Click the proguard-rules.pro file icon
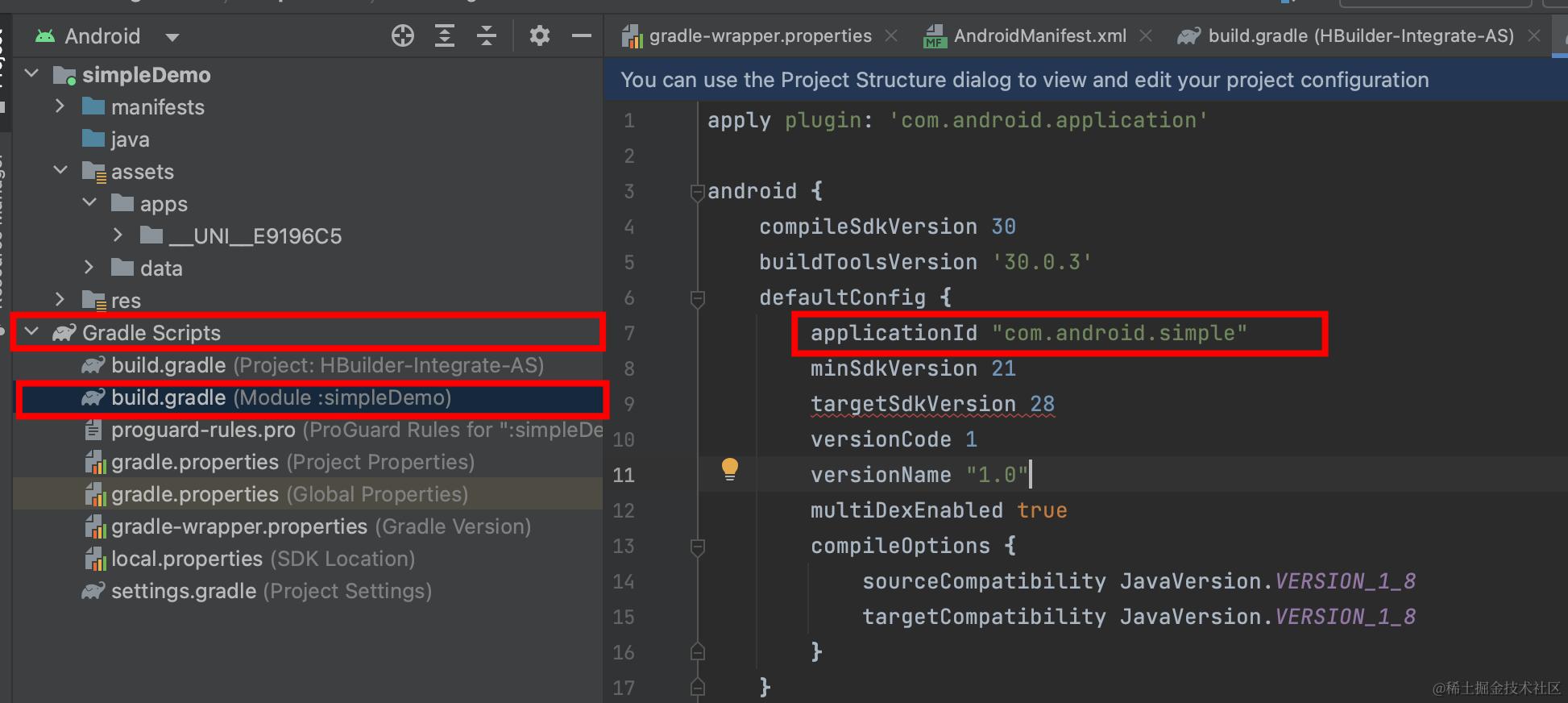 click(93, 430)
